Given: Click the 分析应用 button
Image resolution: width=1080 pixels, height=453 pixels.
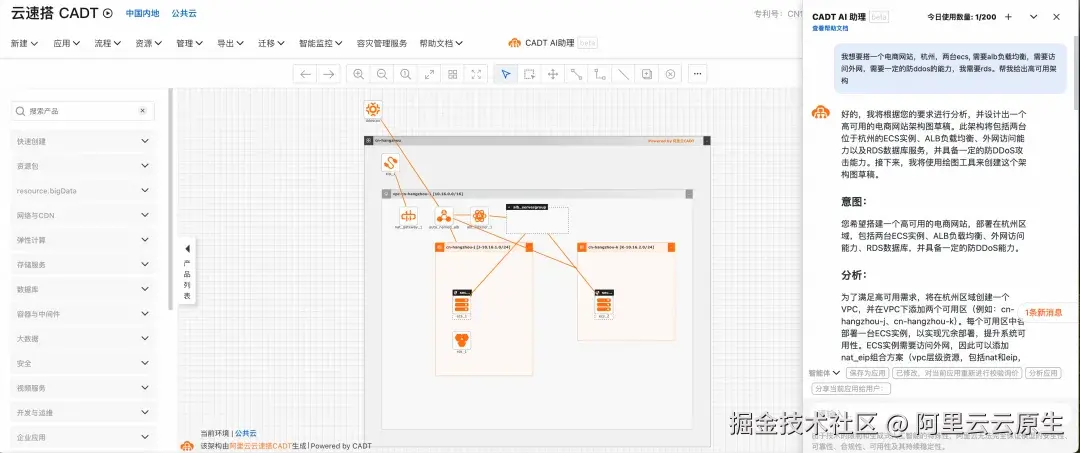Looking at the screenshot, I should [1043, 372].
